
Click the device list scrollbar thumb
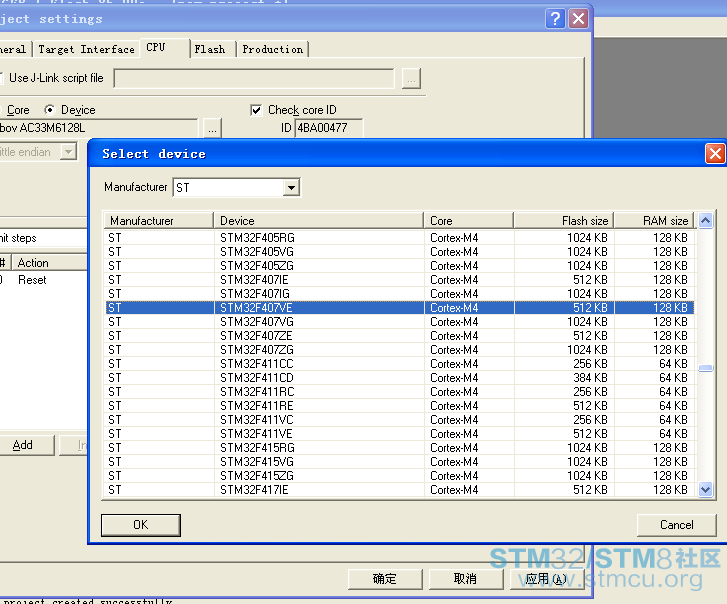click(x=705, y=369)
